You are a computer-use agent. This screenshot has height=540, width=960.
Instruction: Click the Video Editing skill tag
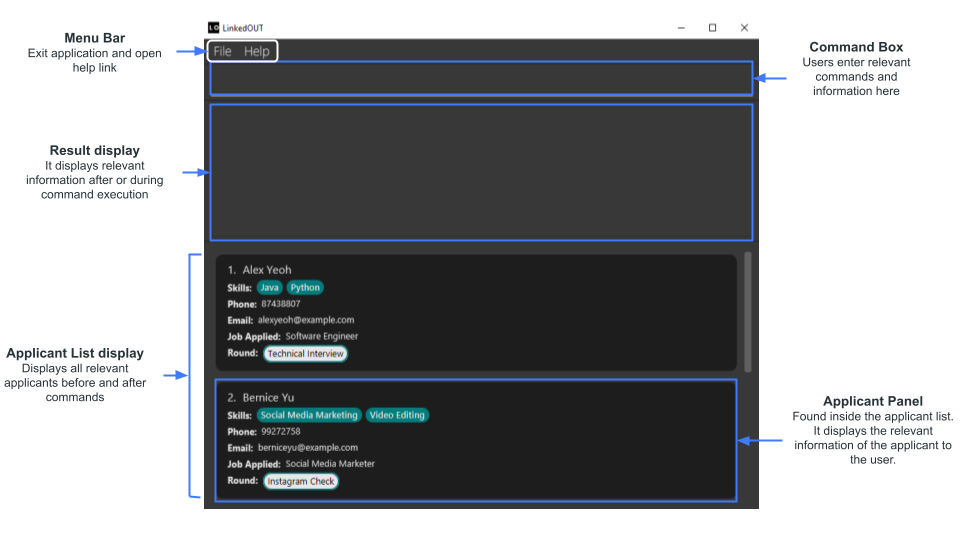(x=397, y=415)
